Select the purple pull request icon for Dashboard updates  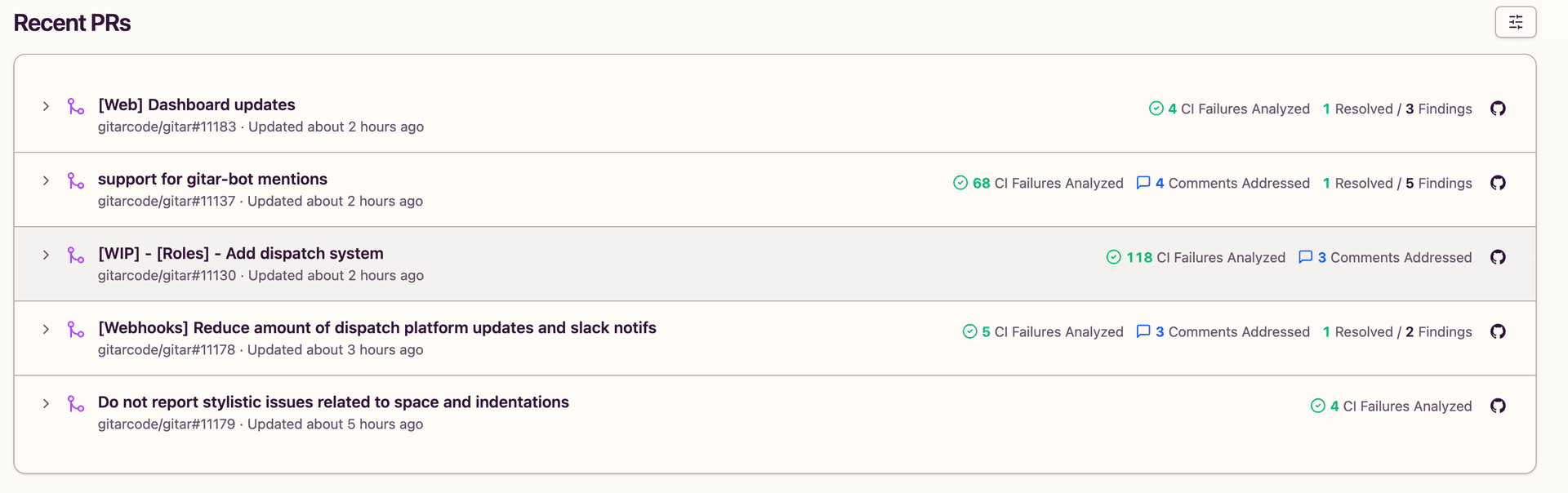pos(75,107)
